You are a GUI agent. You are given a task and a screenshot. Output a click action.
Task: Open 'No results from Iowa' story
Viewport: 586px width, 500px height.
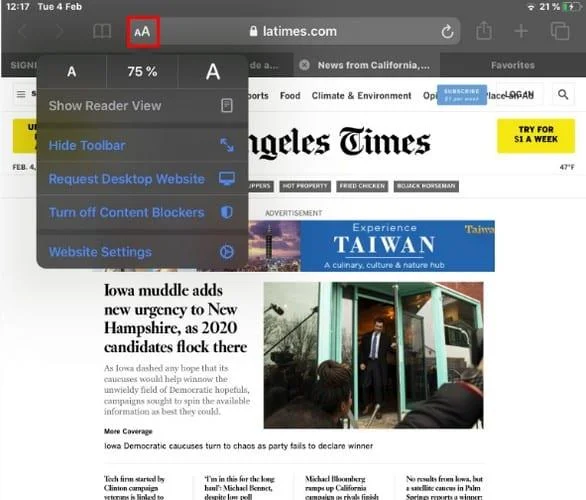click(x=444, y=488)
